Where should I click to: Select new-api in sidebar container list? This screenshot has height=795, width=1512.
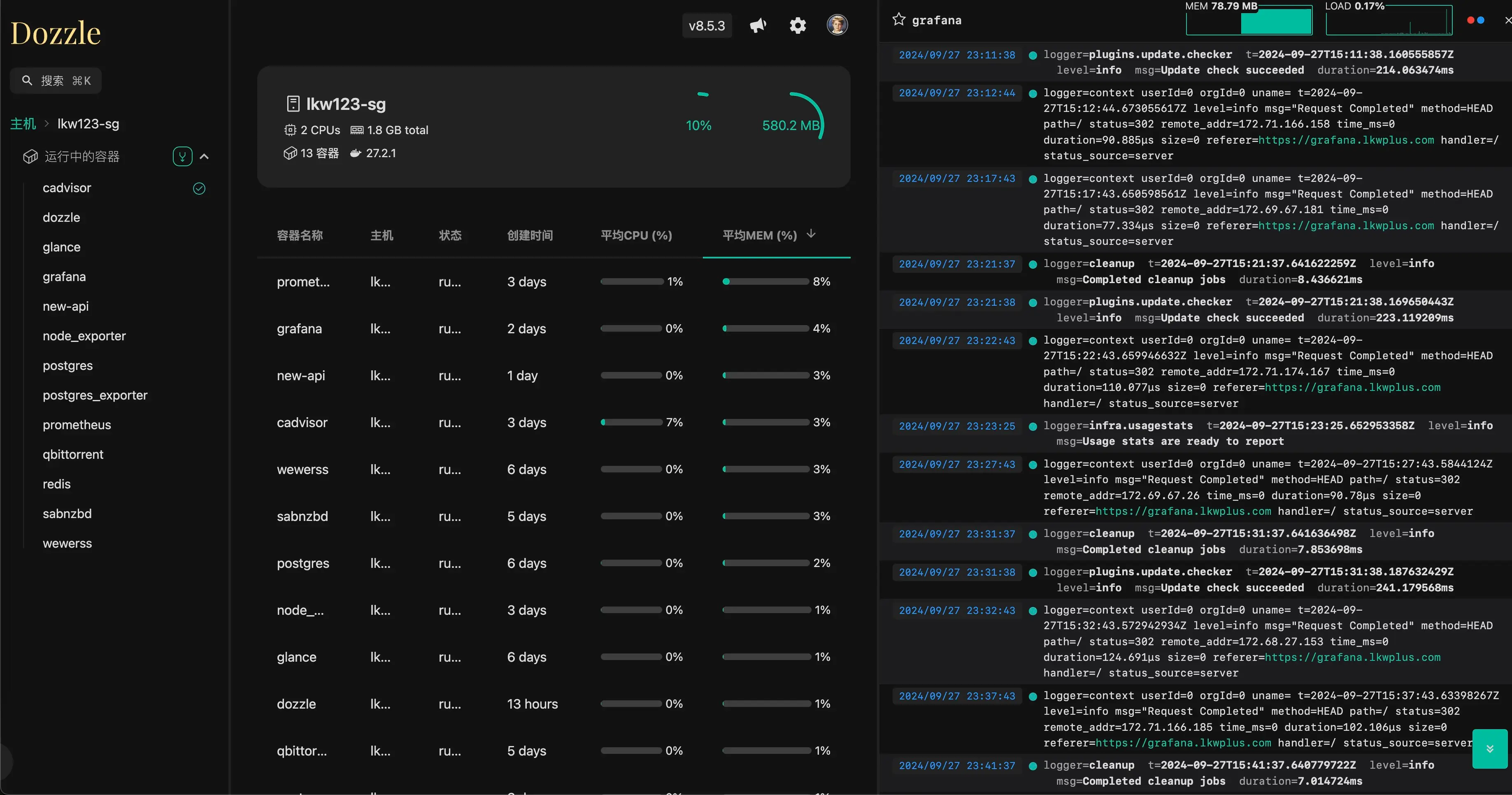click(x=66, y=306)
